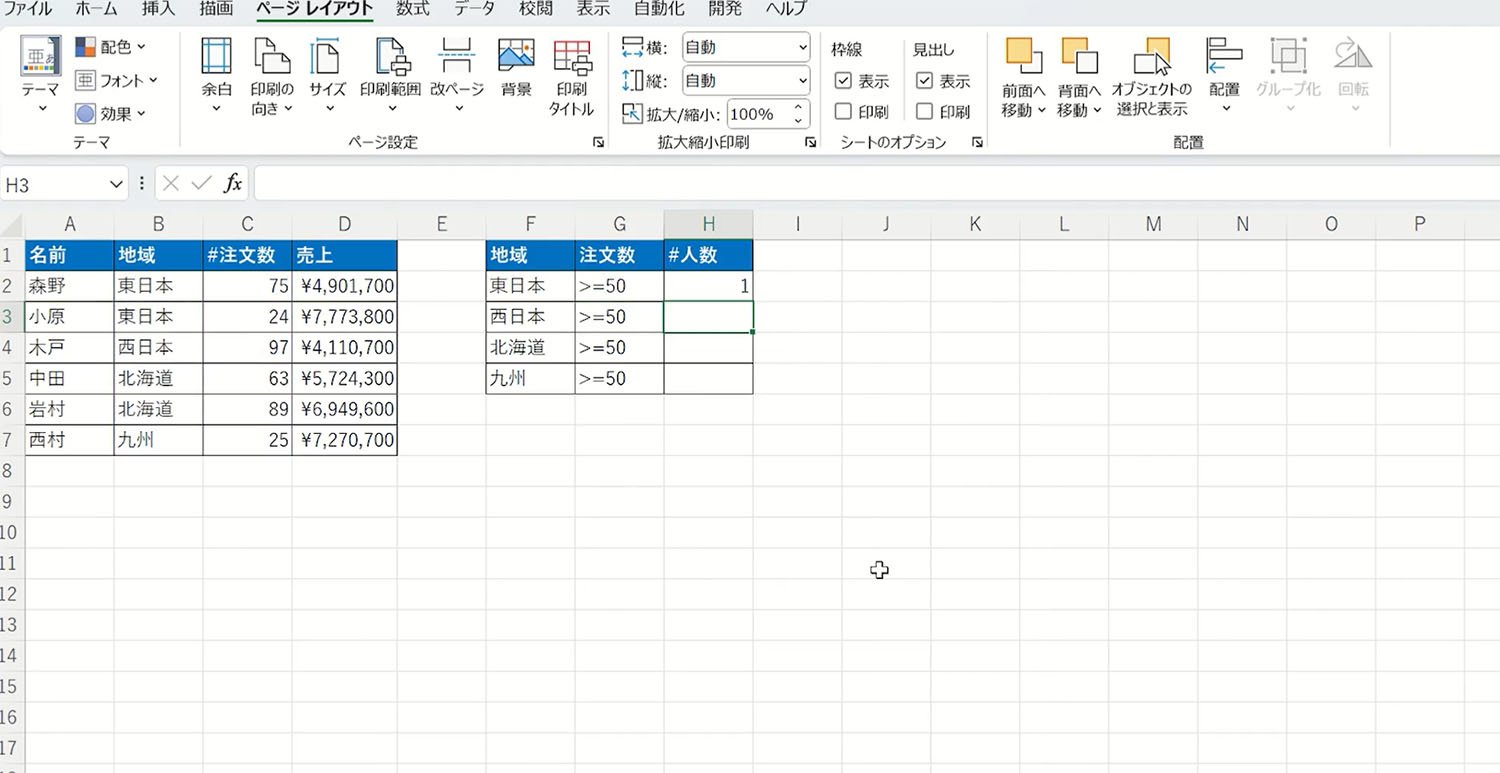Viewport: 1500px width, 773px height.
Task: Switch to the データ tab
Action: point(474,9)
